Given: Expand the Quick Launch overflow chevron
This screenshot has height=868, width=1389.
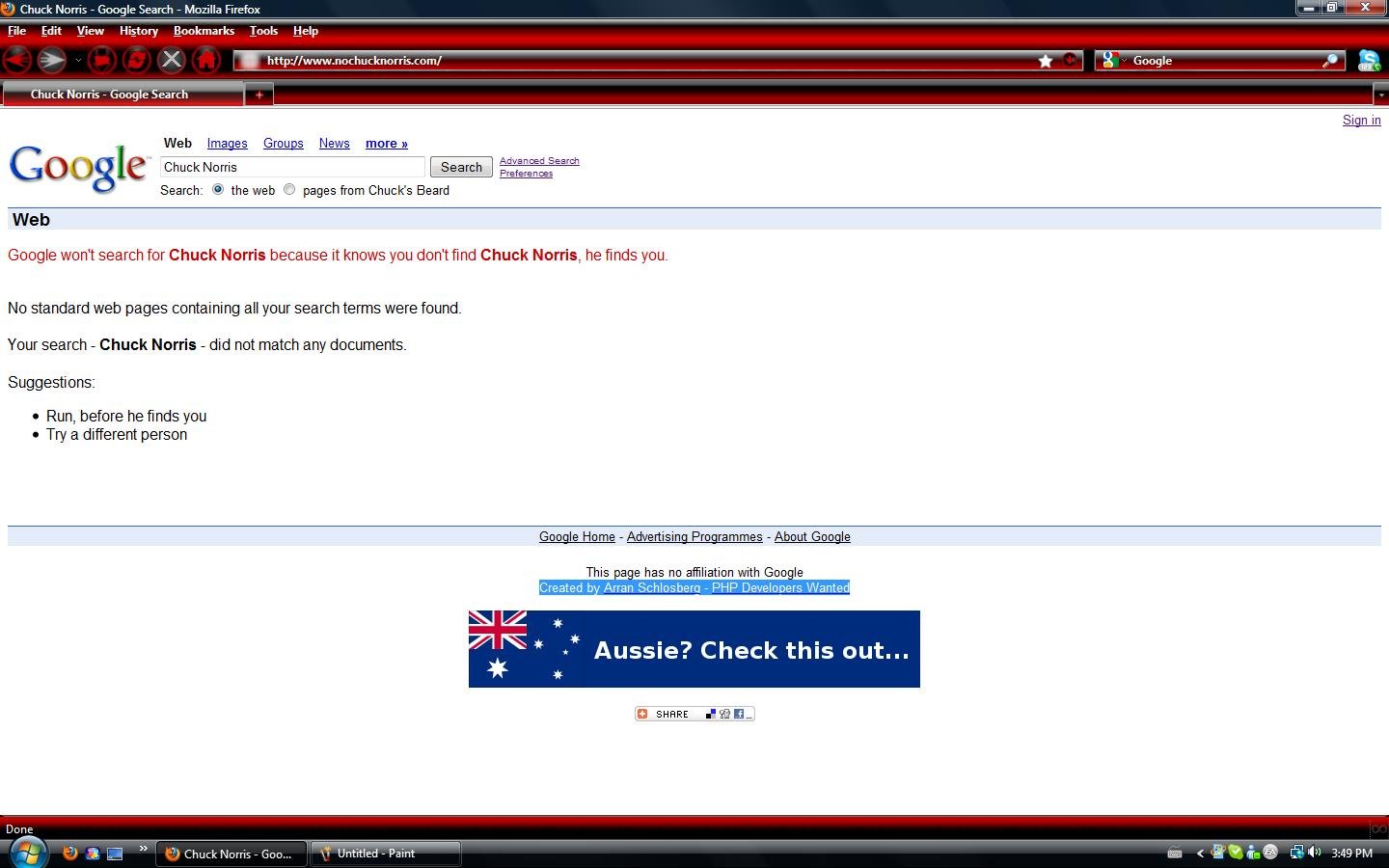Looking at the screenshot, I should (143, 849).
